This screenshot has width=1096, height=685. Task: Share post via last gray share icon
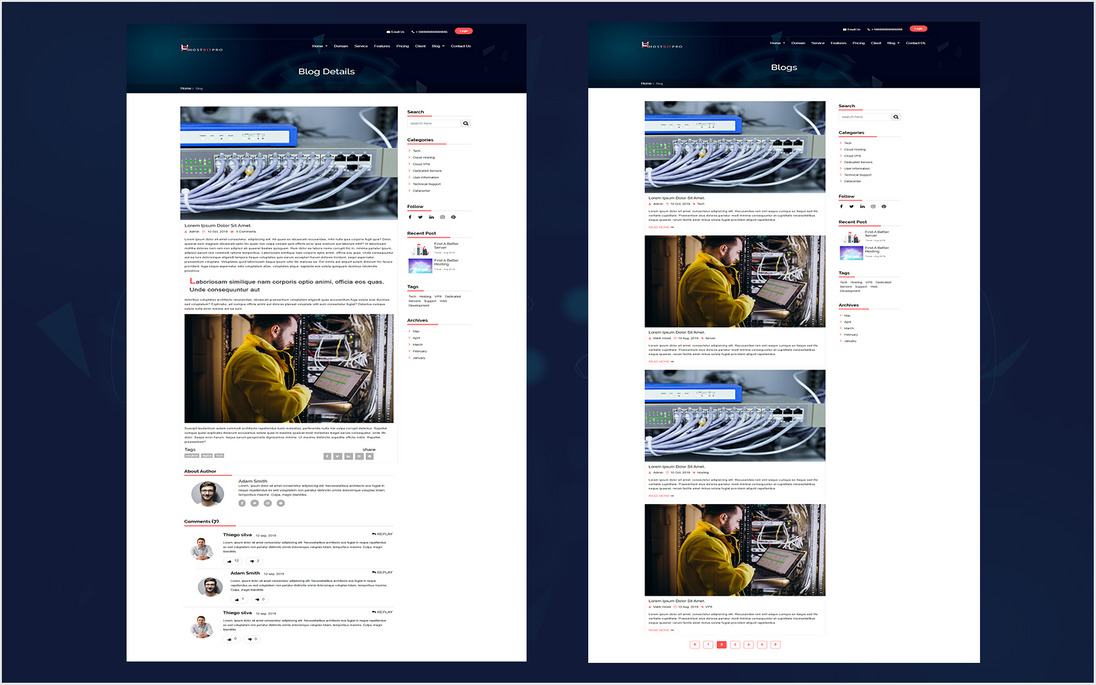pyautogui.click(x=370, y=456)
